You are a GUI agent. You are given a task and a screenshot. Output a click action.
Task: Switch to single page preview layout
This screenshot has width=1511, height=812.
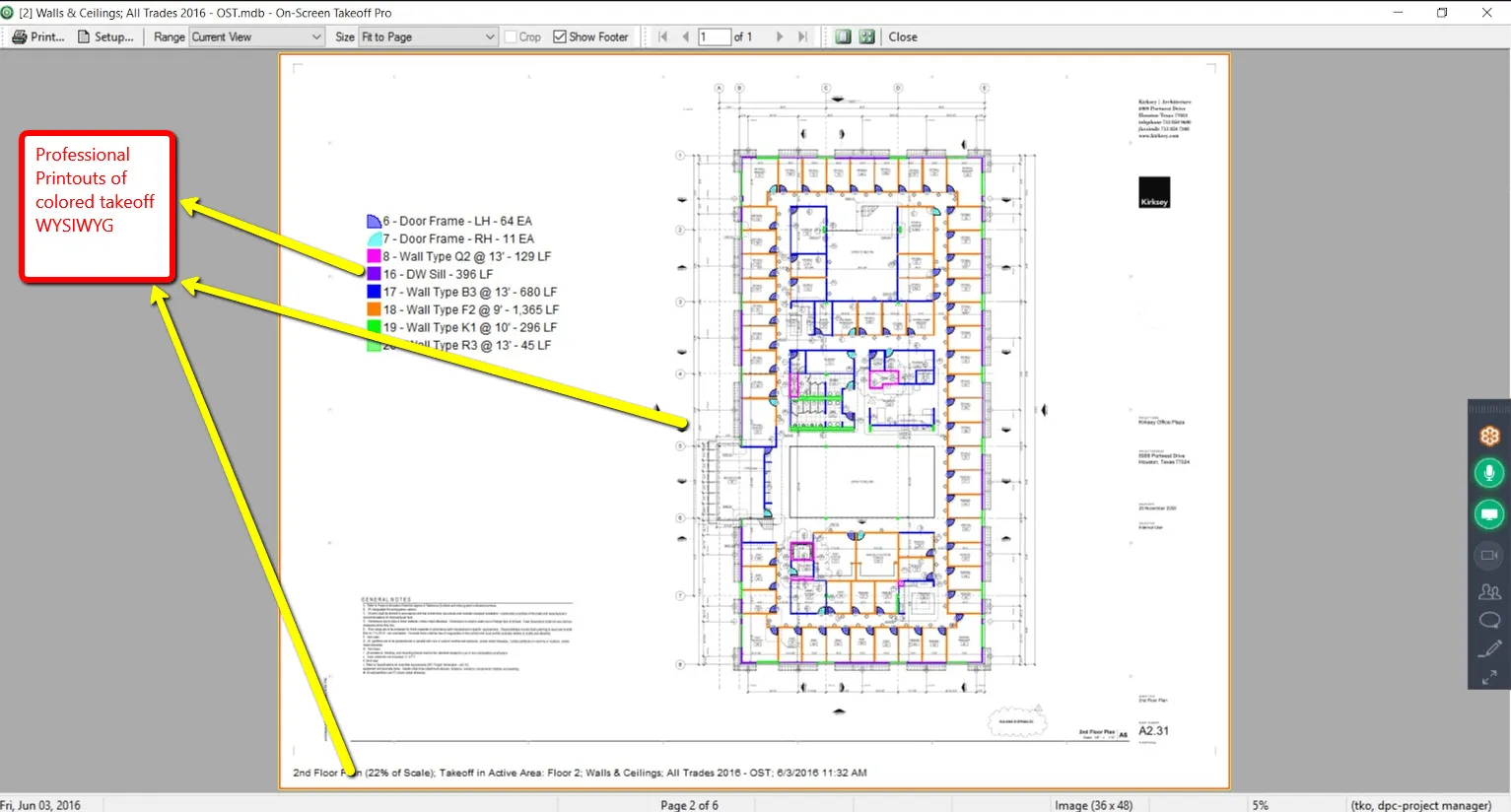click(x=843, y=36)
